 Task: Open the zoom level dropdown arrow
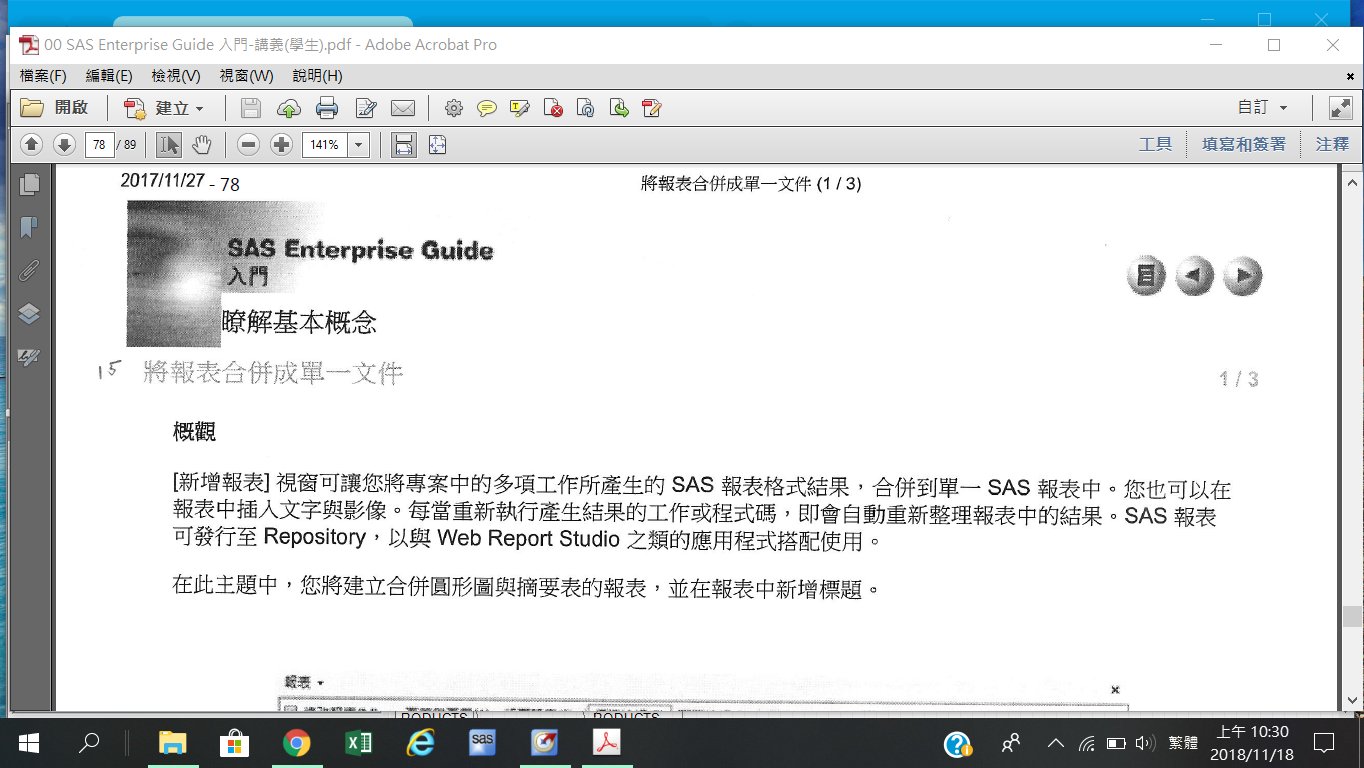[x=358, y=145]
